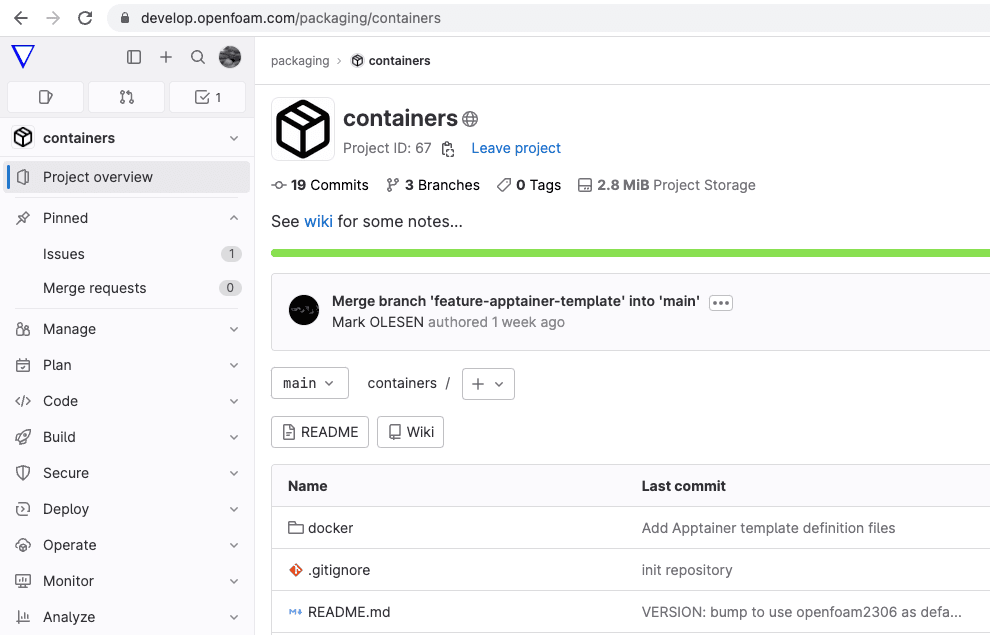The height and width of the screenshot is (635, 990).
Task: Collapse the Pinned section
Action: pos(234,218)
